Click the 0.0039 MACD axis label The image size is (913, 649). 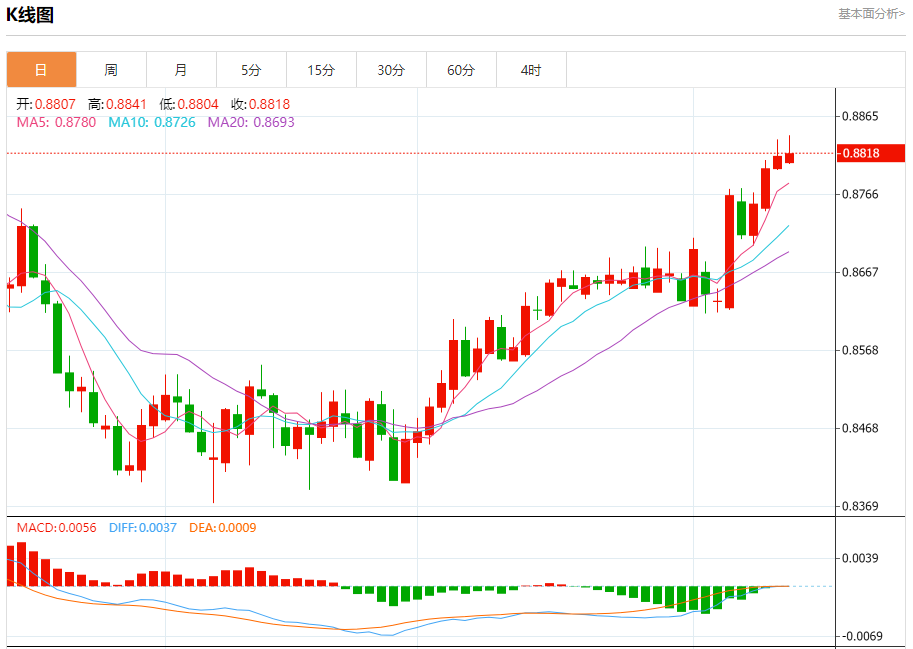[860, 558]
